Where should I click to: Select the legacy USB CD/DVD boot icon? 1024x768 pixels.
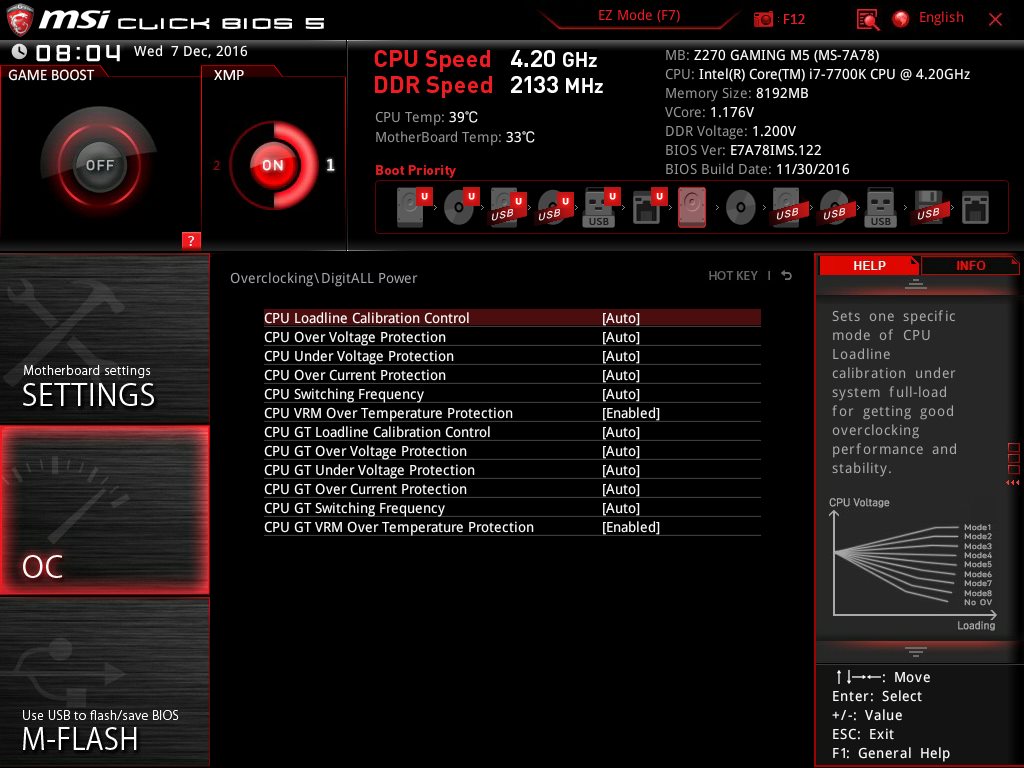(x=834, y=207)
